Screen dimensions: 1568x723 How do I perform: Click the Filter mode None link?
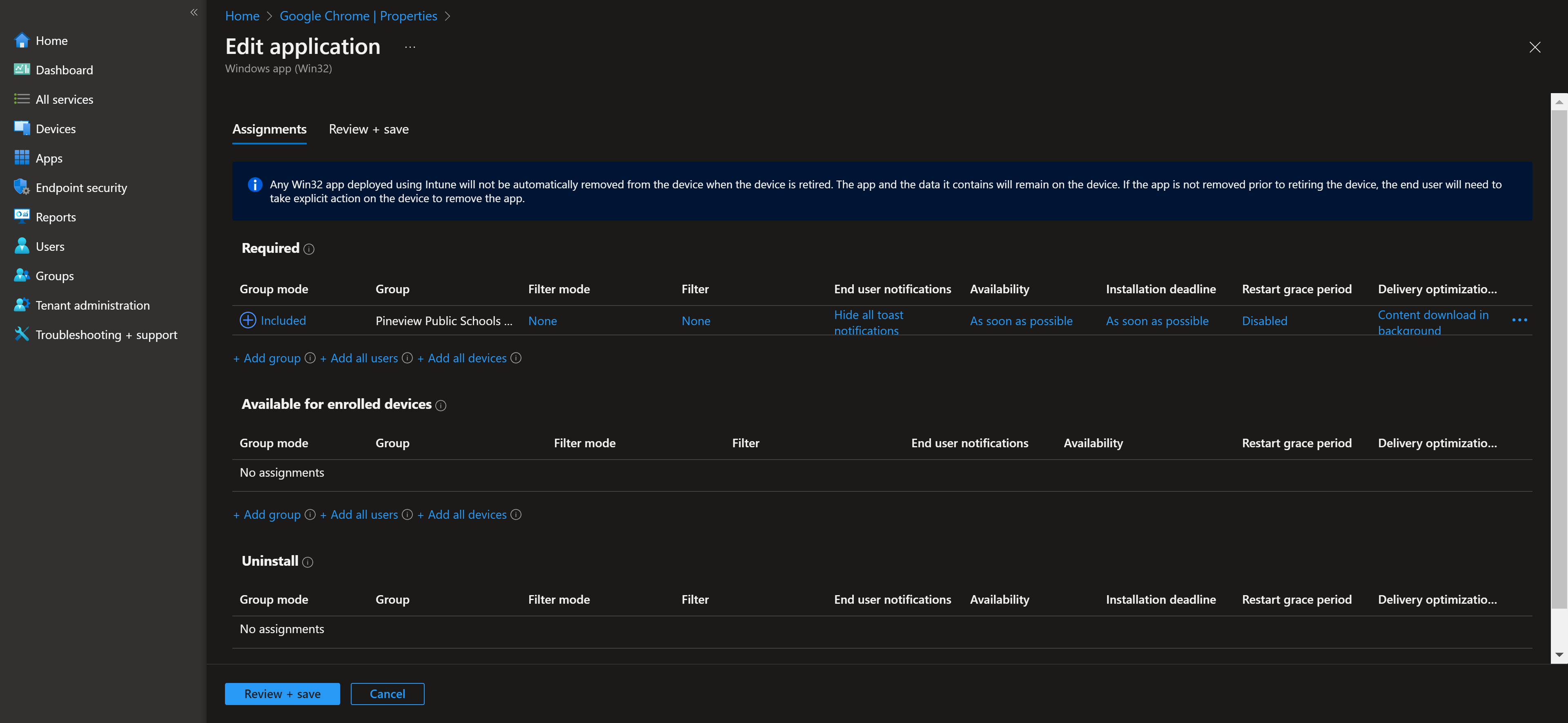coord(542,321)
